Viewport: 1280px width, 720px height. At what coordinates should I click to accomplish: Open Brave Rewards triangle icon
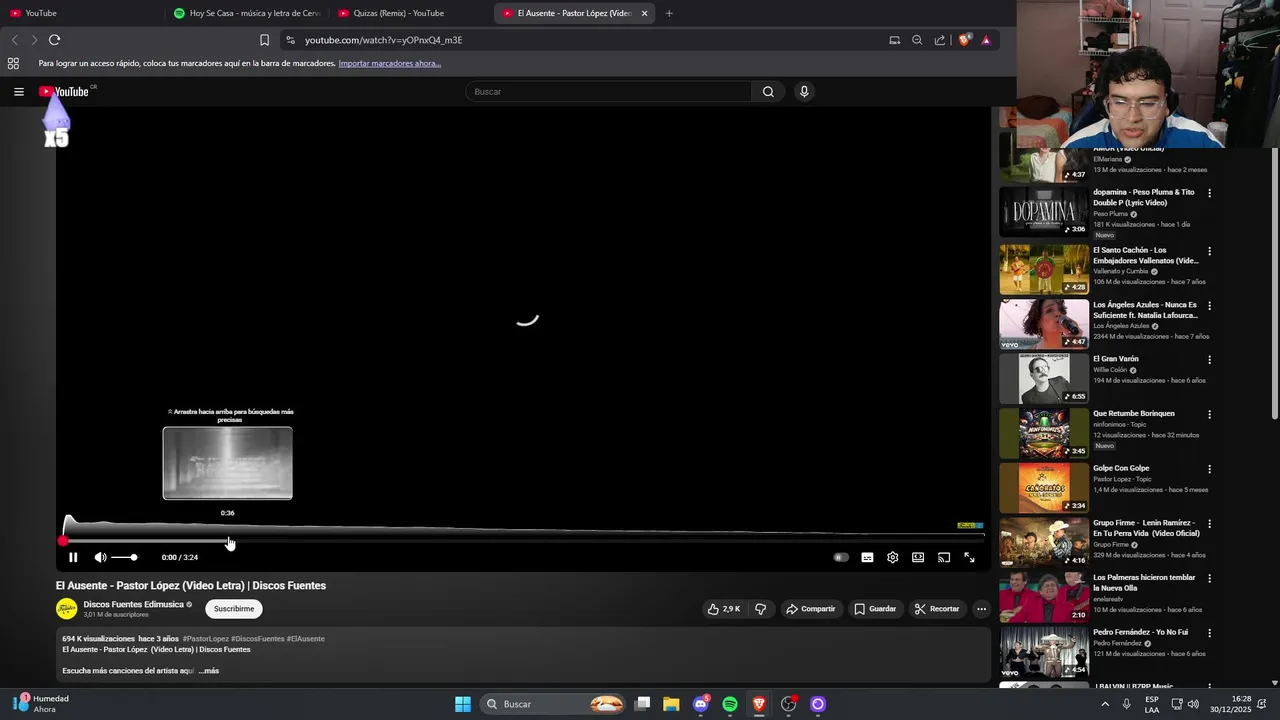pyautogui.click(x=986, y=40)
